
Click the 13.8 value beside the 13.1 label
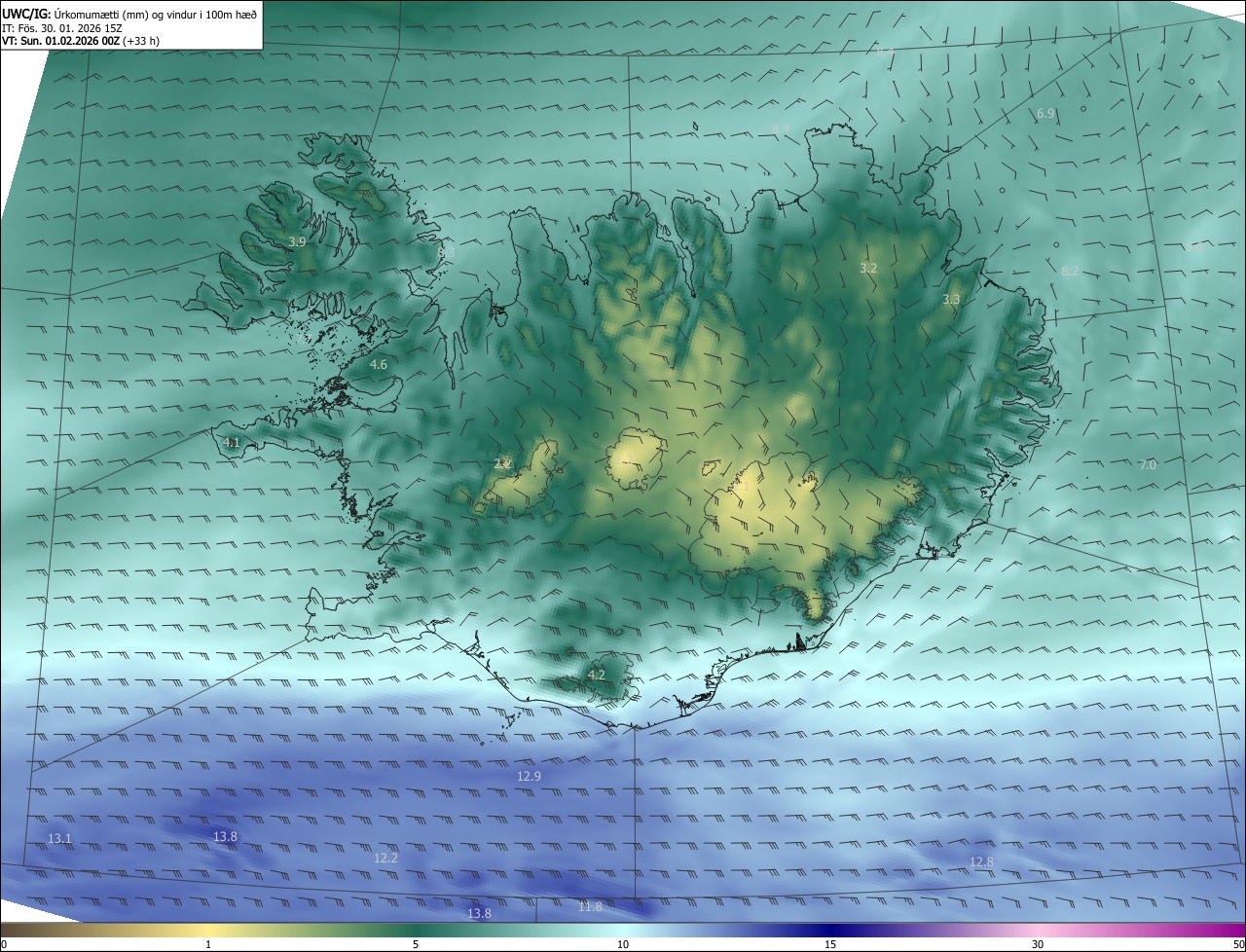(225, 836)
